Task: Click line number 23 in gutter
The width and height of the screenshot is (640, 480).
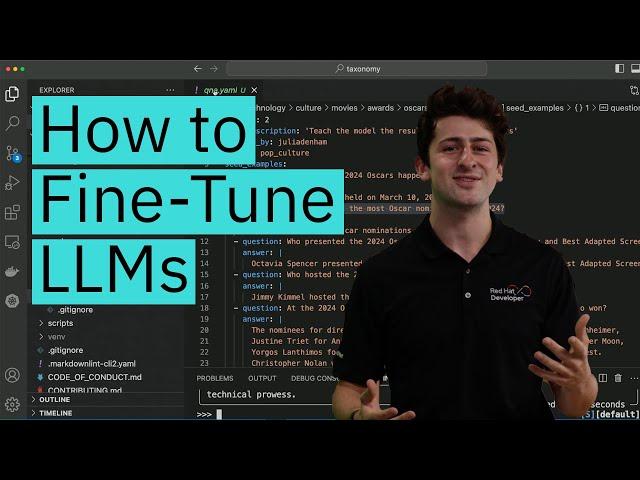Action: click(x=204, y=363)
